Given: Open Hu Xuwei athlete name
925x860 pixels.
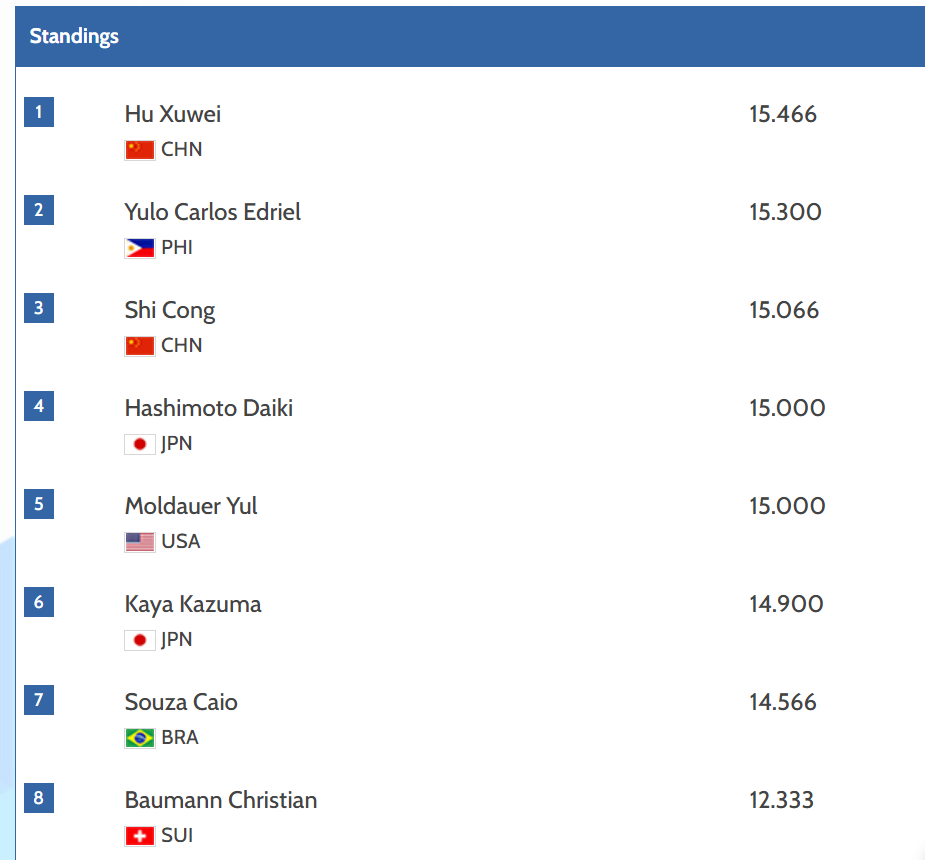Looking at the screenshot, I should [173, 114].
